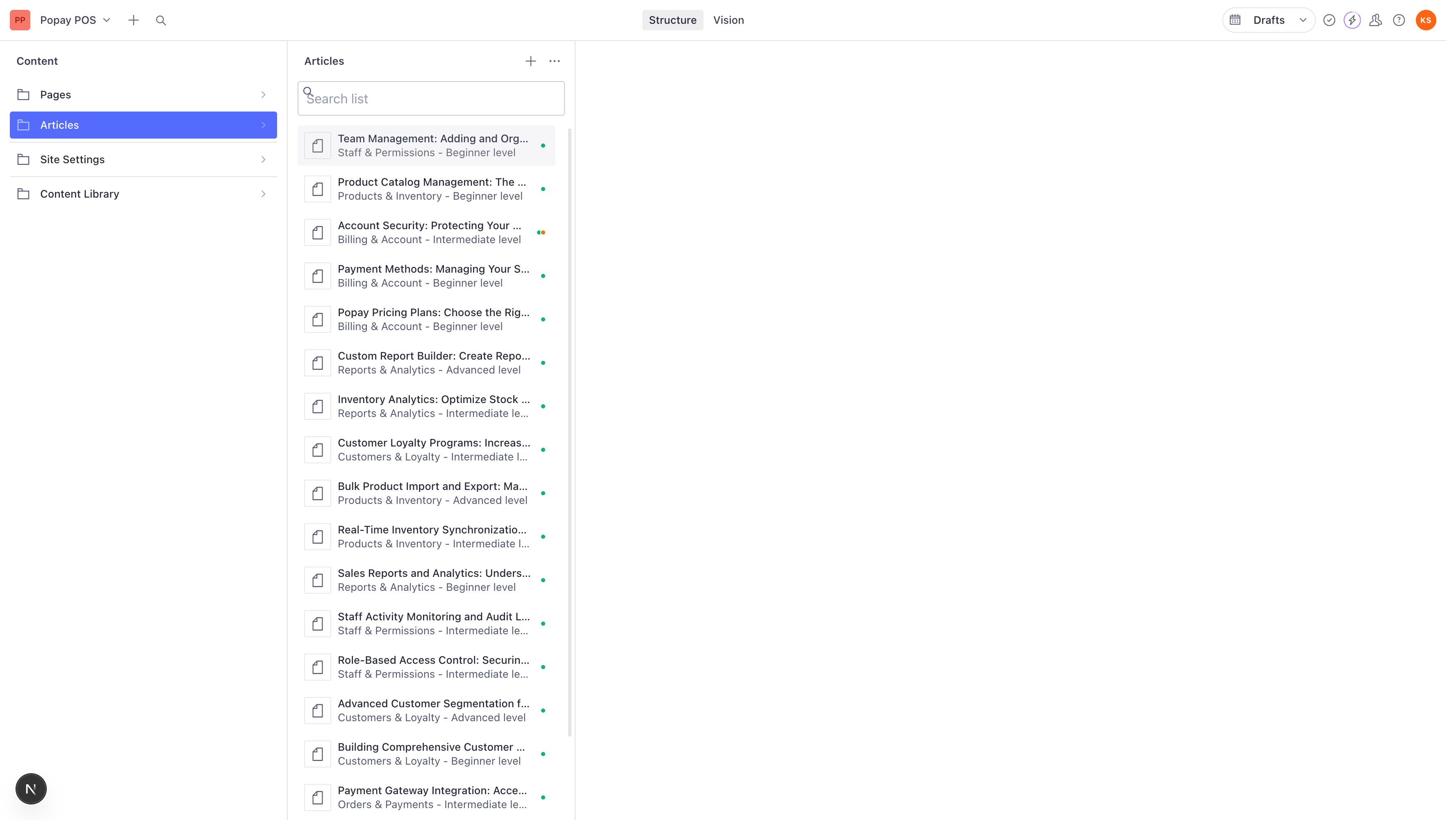This screenshot has height=820, width=1456.
Task: Open Sales Reports and Analytics article
Action: tap(426, 581)
